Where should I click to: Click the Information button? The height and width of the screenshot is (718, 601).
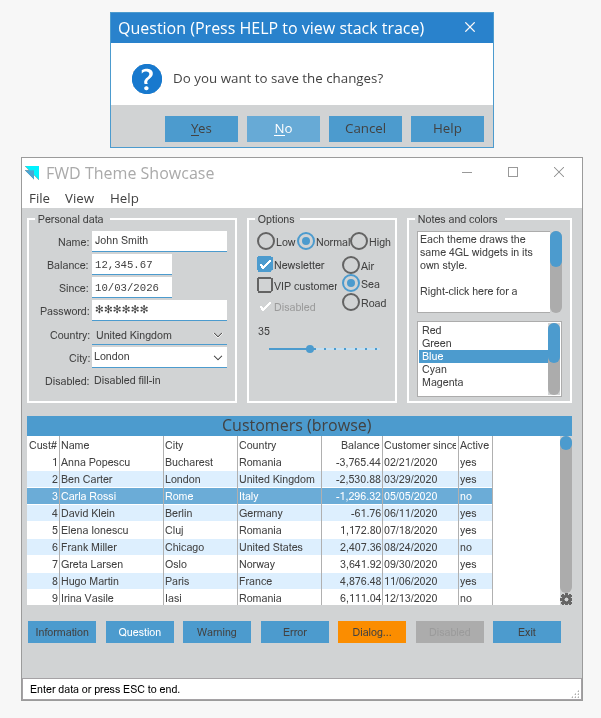click(x=62, y=632)
